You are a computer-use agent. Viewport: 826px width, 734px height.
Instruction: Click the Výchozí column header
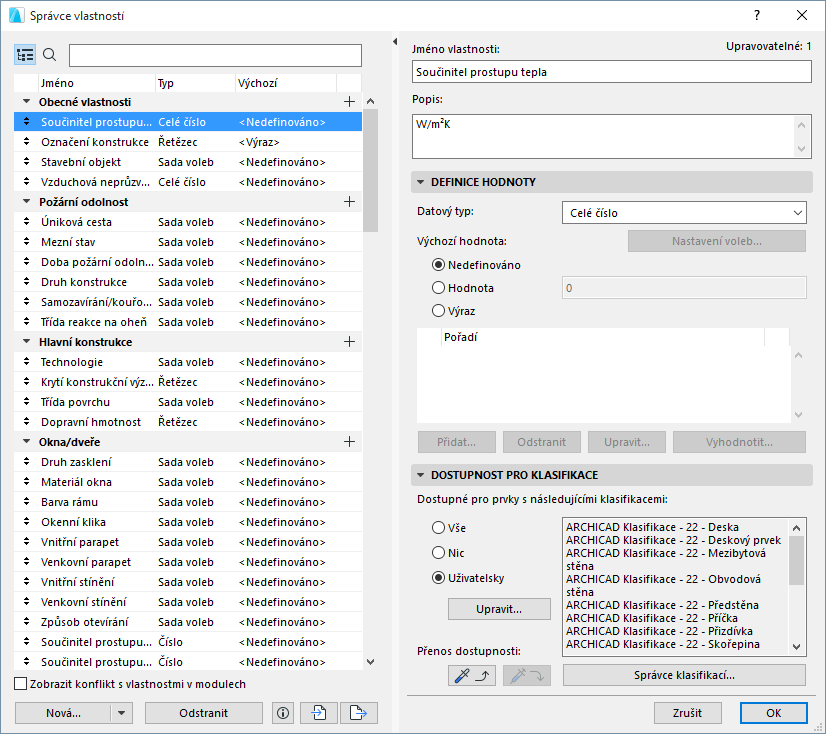(286, 83)
